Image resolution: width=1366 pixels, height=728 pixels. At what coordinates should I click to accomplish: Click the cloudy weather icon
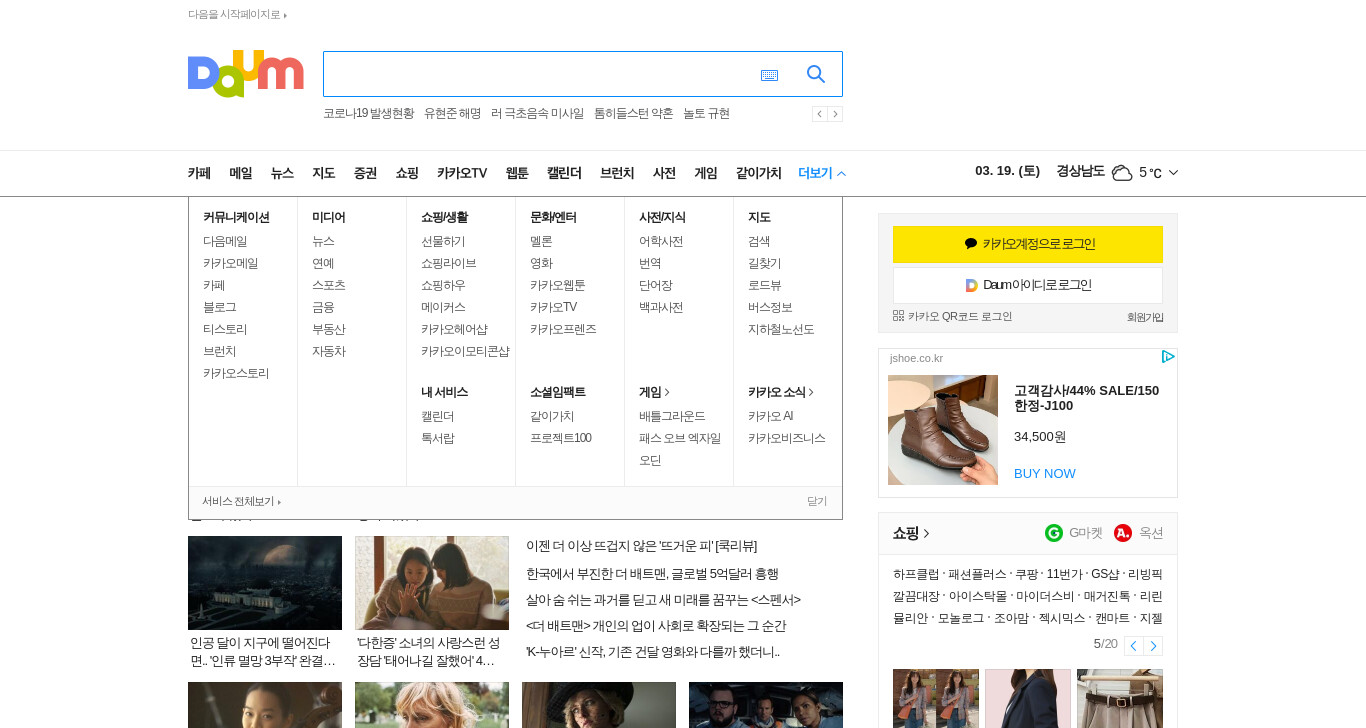point(1122,173)
